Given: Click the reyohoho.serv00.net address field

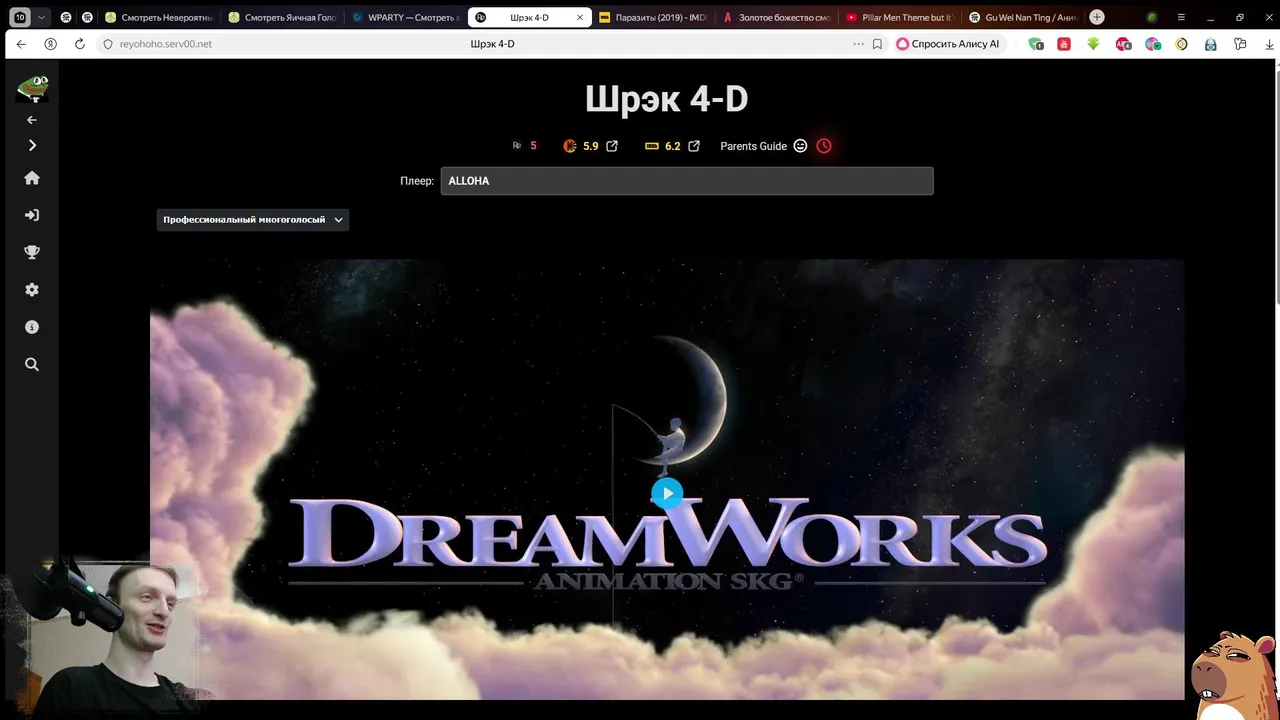Looking at the screenshot, I should 166,44.
